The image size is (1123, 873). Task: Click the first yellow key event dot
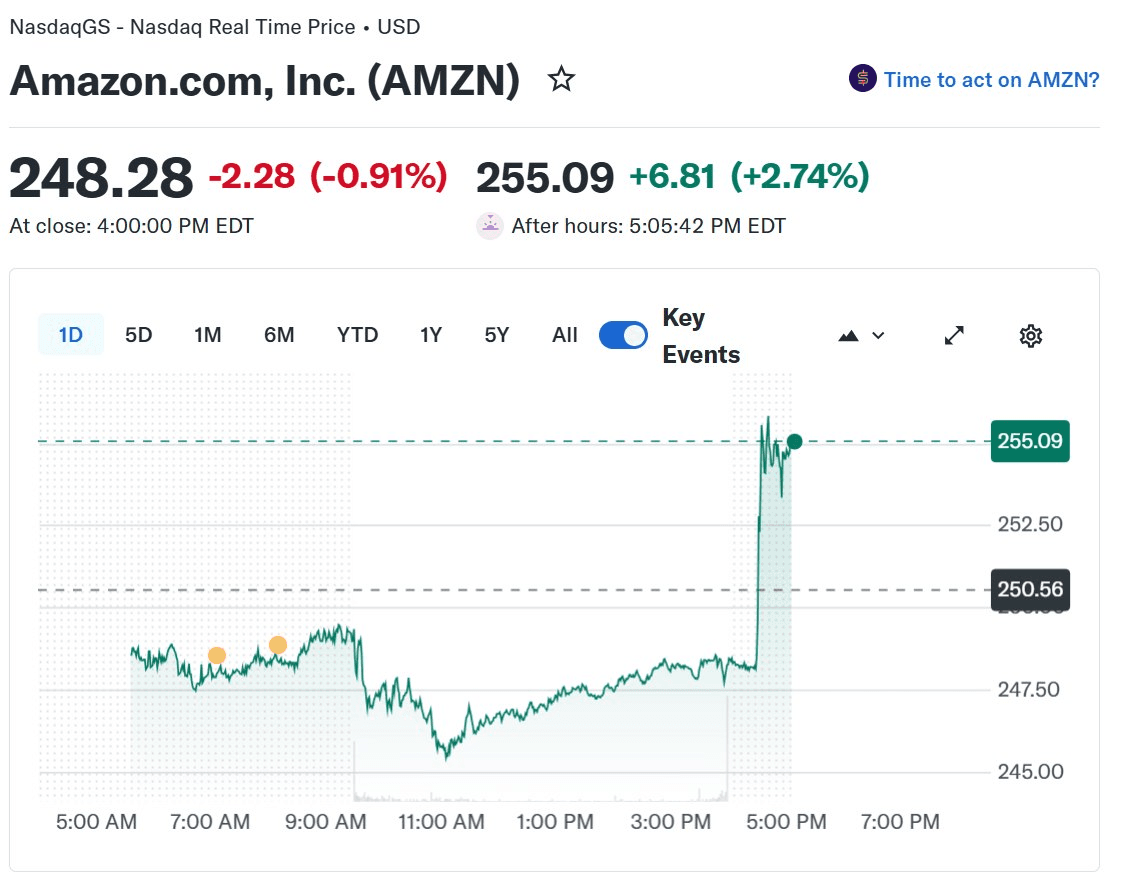[217, 656]
